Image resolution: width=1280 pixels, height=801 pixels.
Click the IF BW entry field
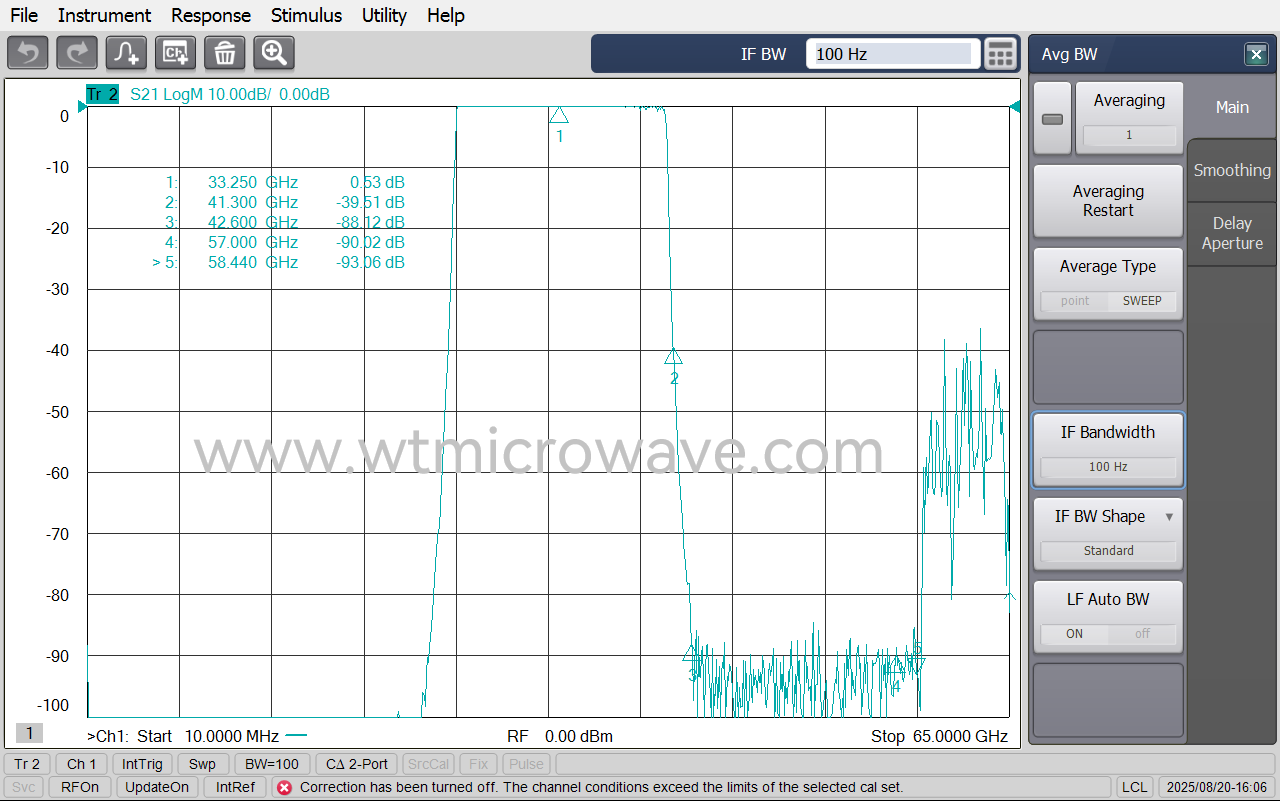(892, 54)
